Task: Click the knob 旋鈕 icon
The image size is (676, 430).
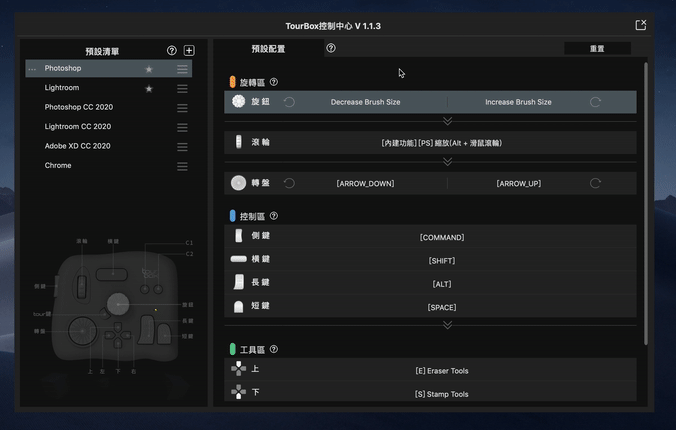Action: [x=238, y=101]
